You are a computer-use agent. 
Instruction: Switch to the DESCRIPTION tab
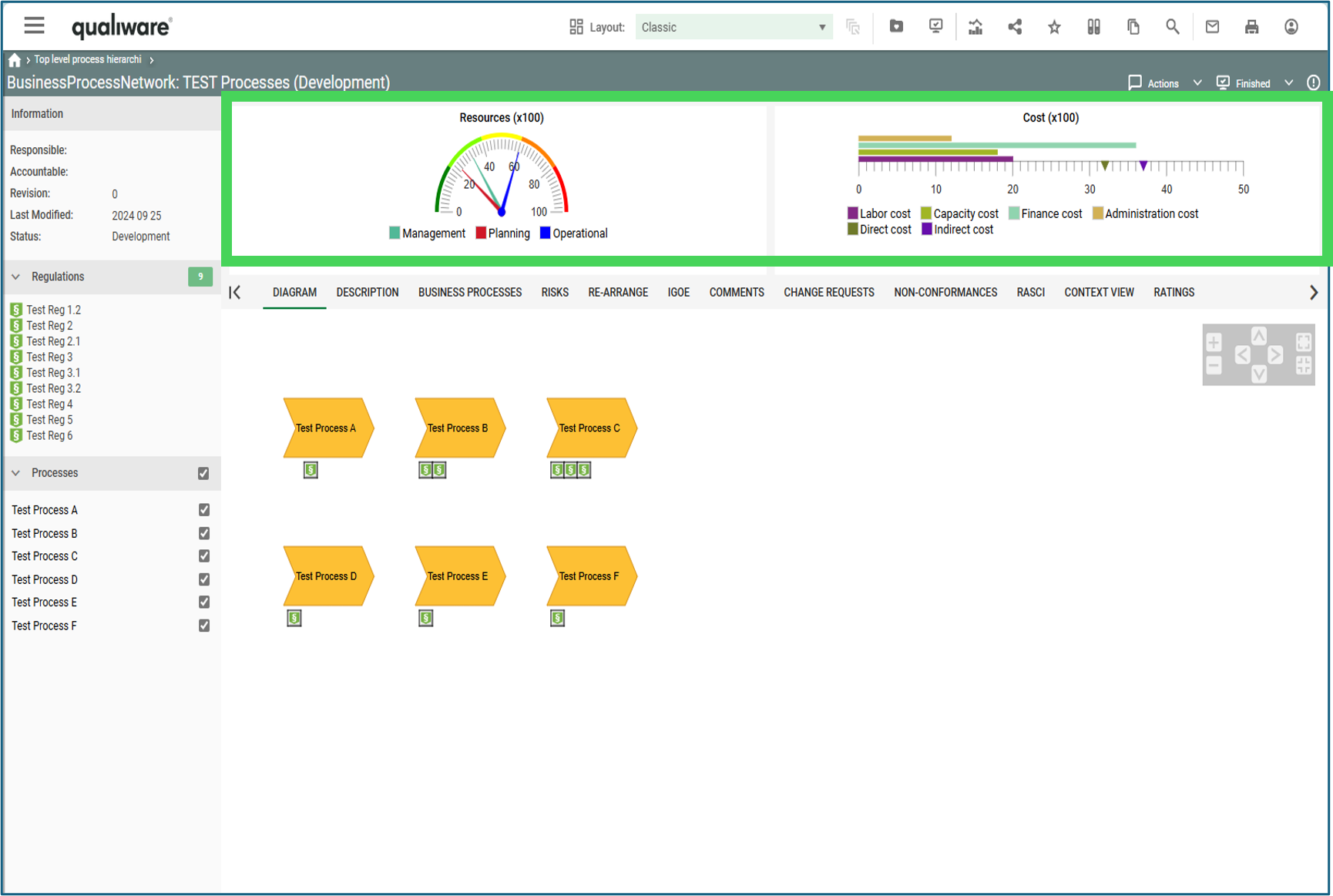click(x=368, y=292)
